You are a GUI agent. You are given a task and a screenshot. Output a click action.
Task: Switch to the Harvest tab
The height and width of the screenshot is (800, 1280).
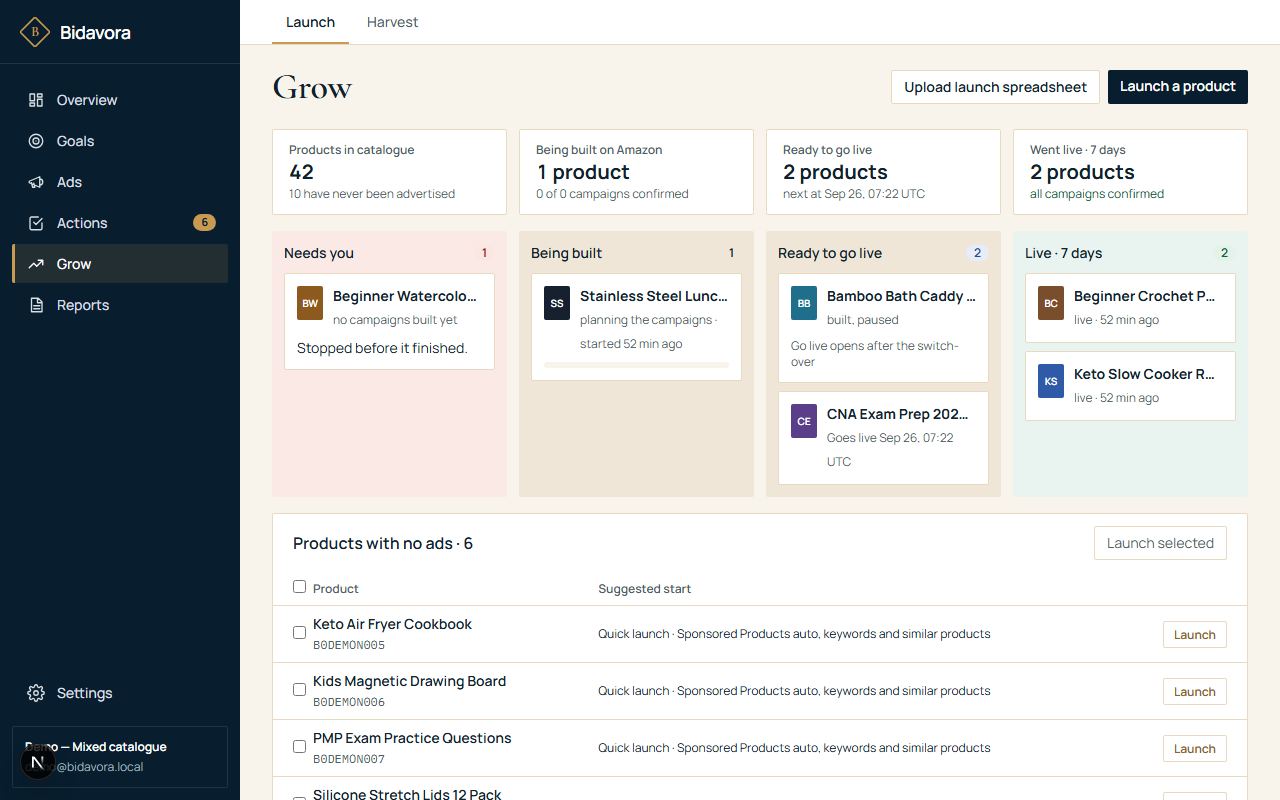[392, 22]
